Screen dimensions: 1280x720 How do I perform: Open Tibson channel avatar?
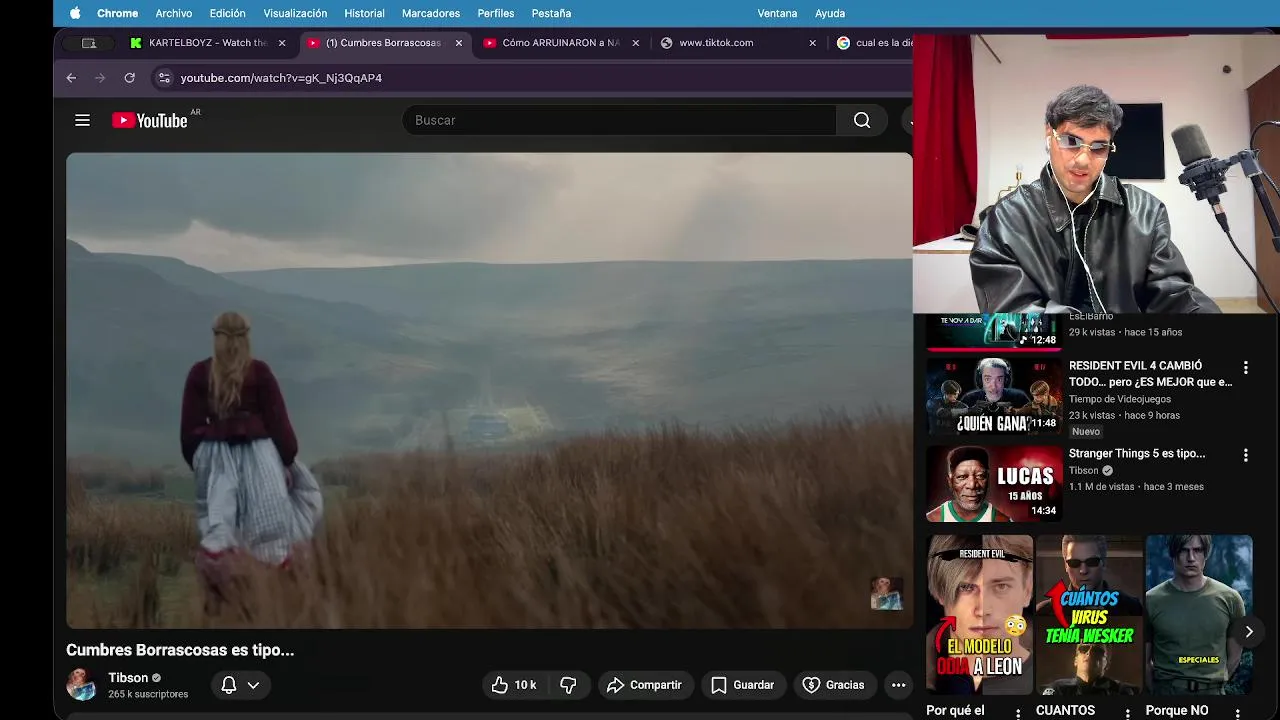[x=81, y=685]
